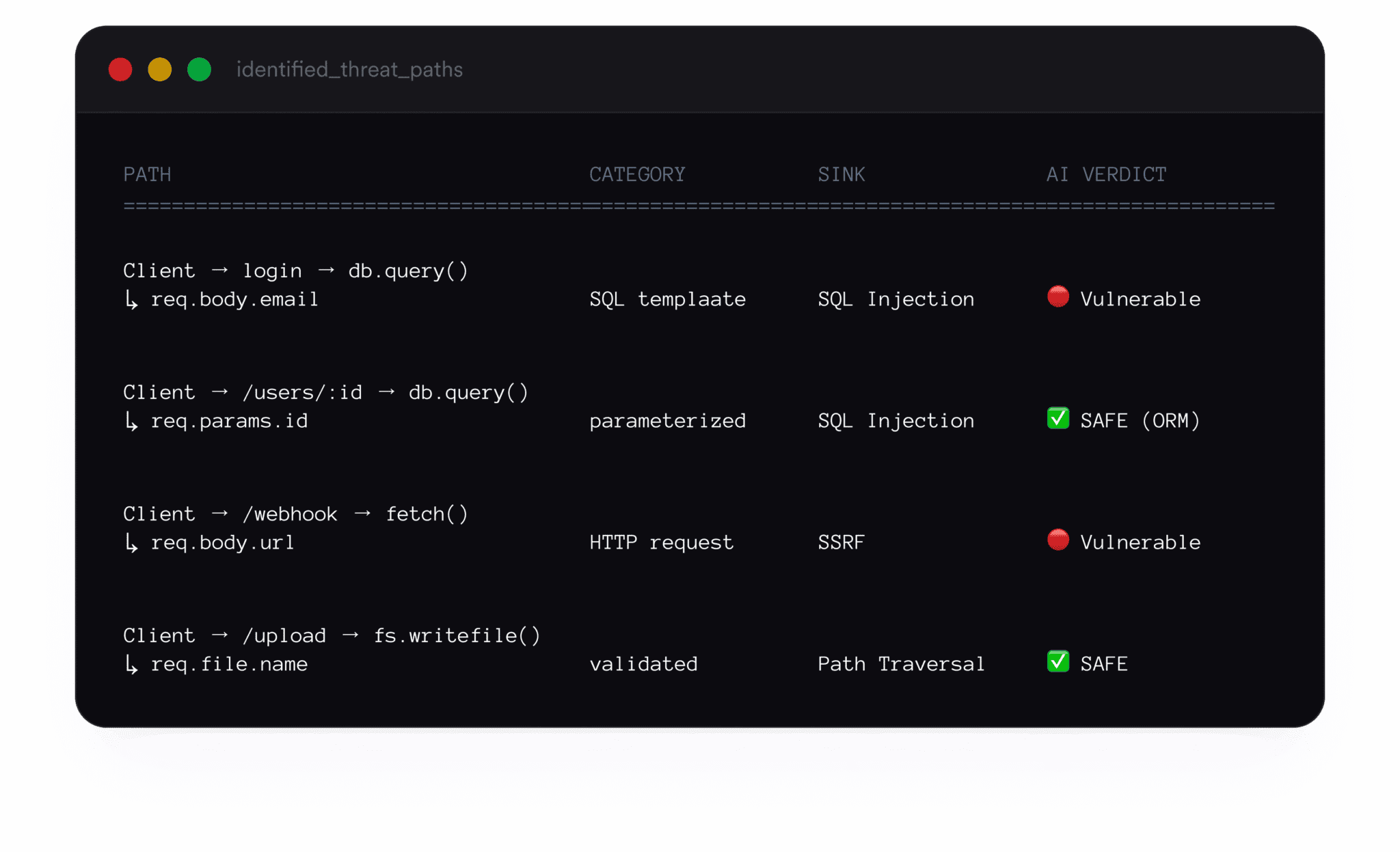Click the Path Traversal sink cell
This screenshot has height=852, width=1400.
click(x=902, y=664)
